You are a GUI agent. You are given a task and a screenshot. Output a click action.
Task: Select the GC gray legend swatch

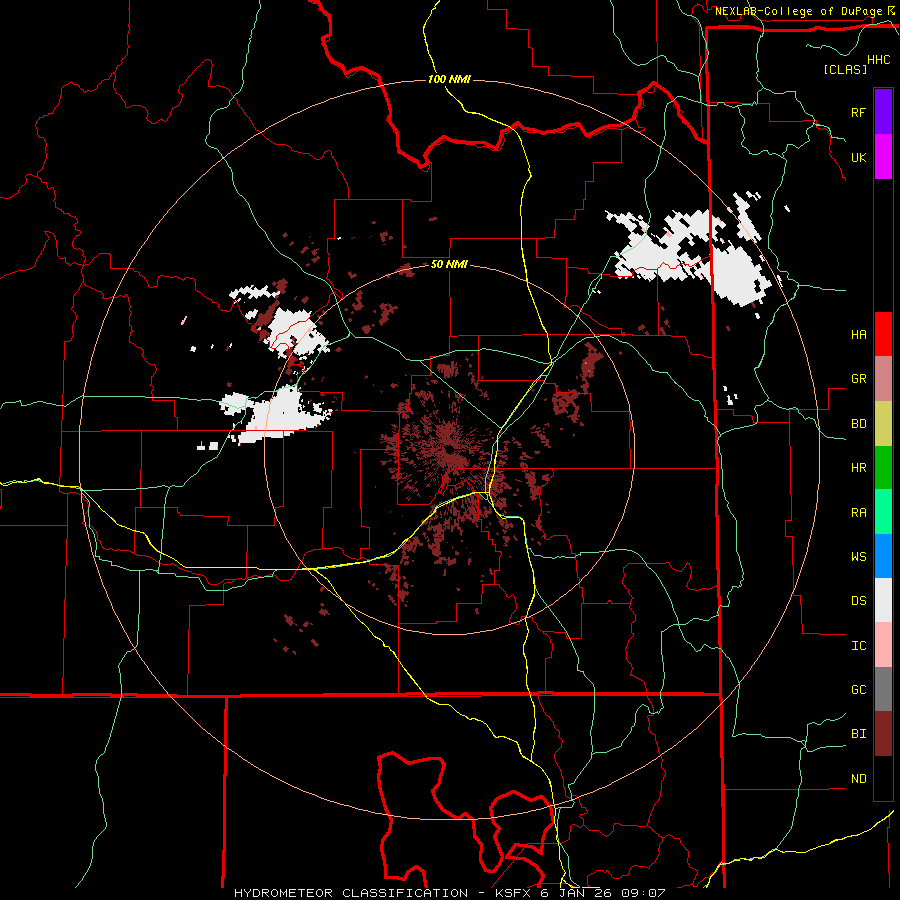tap(883, 689)
